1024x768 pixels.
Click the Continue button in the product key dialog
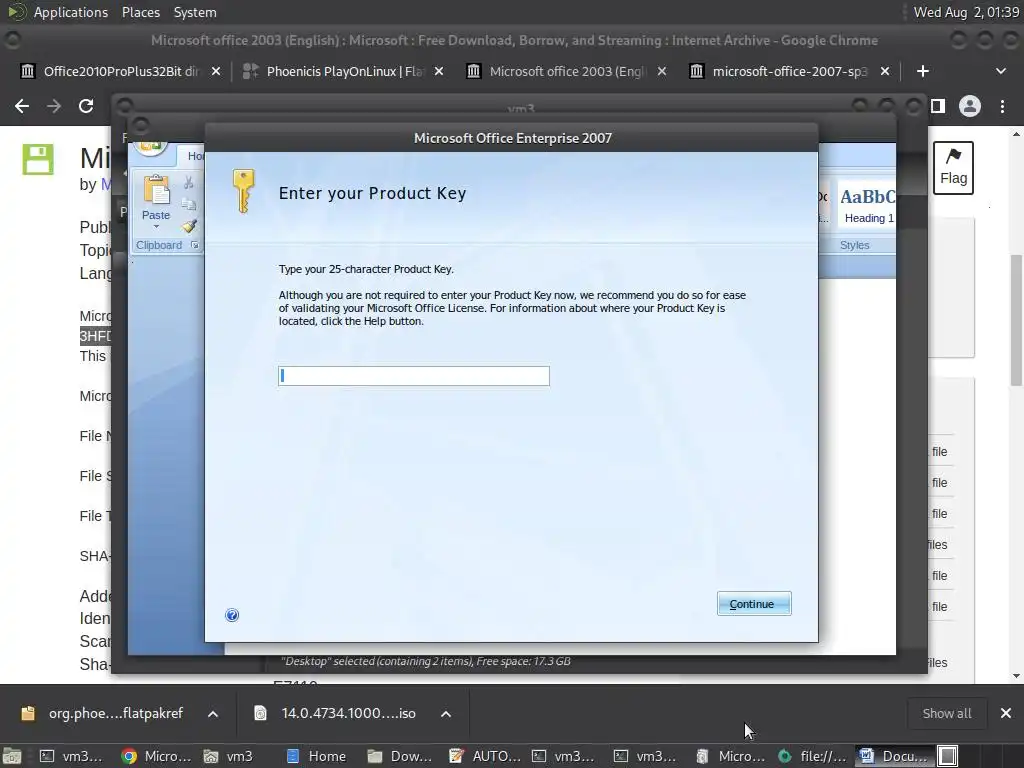click(754, 604)
